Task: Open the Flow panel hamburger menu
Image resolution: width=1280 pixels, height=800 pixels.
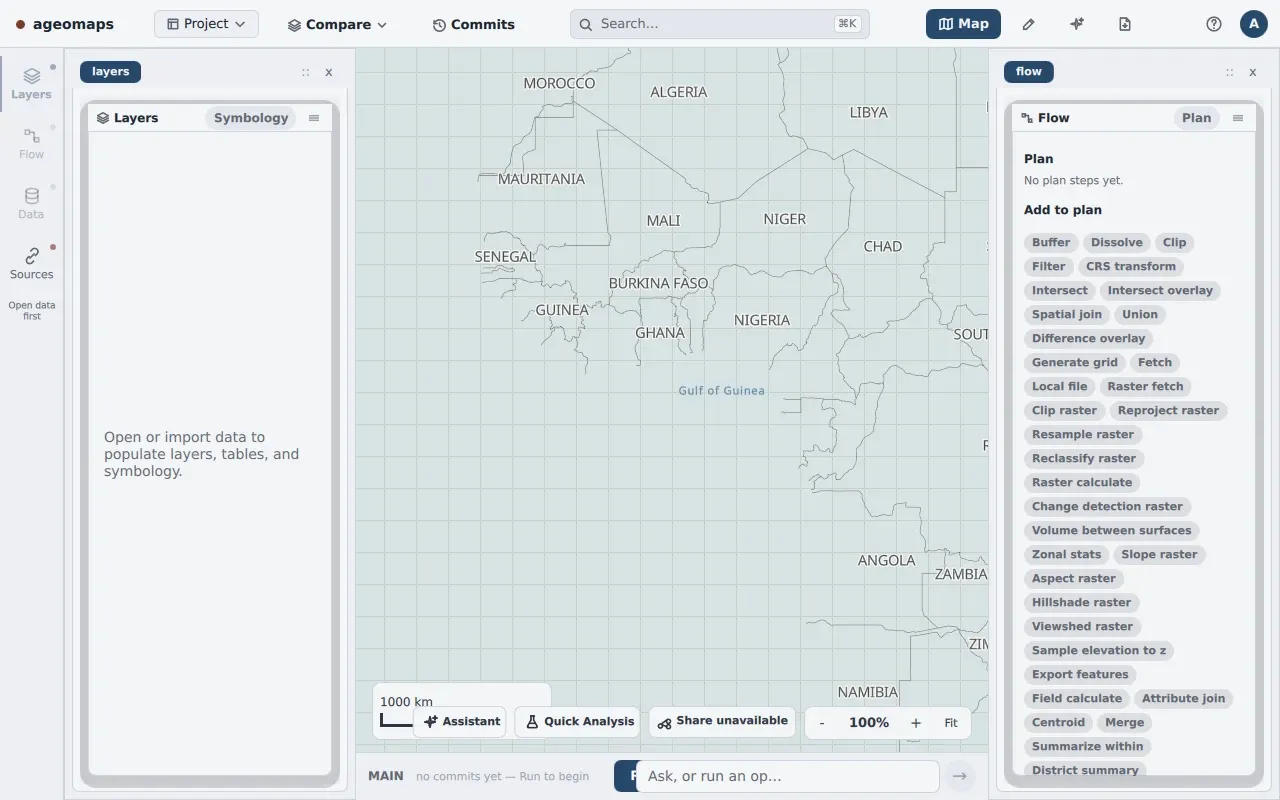Action: (x=1238, y=118)
